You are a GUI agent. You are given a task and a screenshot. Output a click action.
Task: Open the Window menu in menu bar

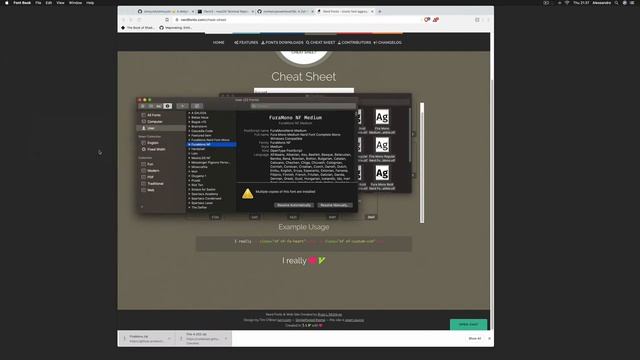coord(75,3)
